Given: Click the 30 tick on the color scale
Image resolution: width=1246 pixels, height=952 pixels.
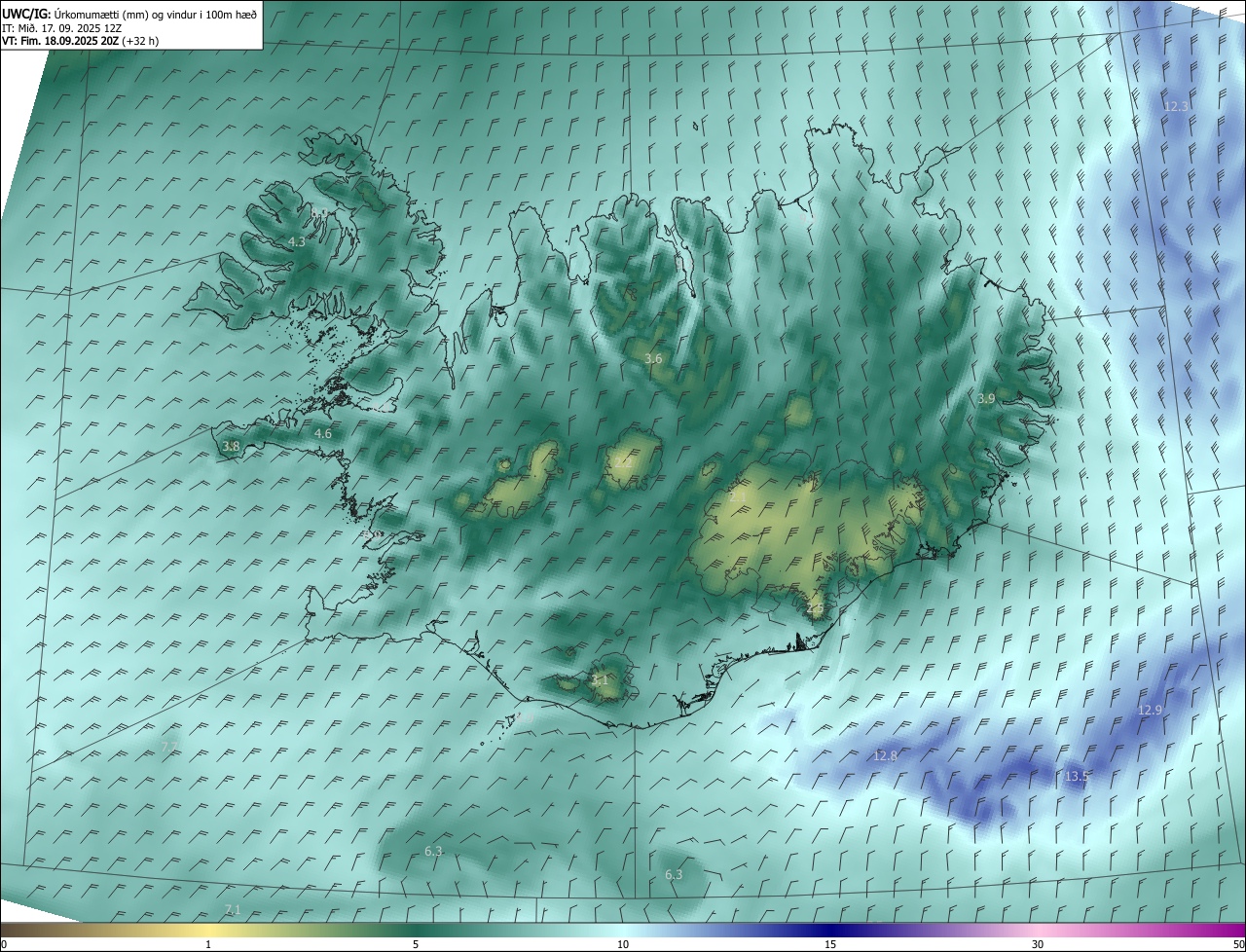Looking at the screenshot, I should [x=1038, y=944].
